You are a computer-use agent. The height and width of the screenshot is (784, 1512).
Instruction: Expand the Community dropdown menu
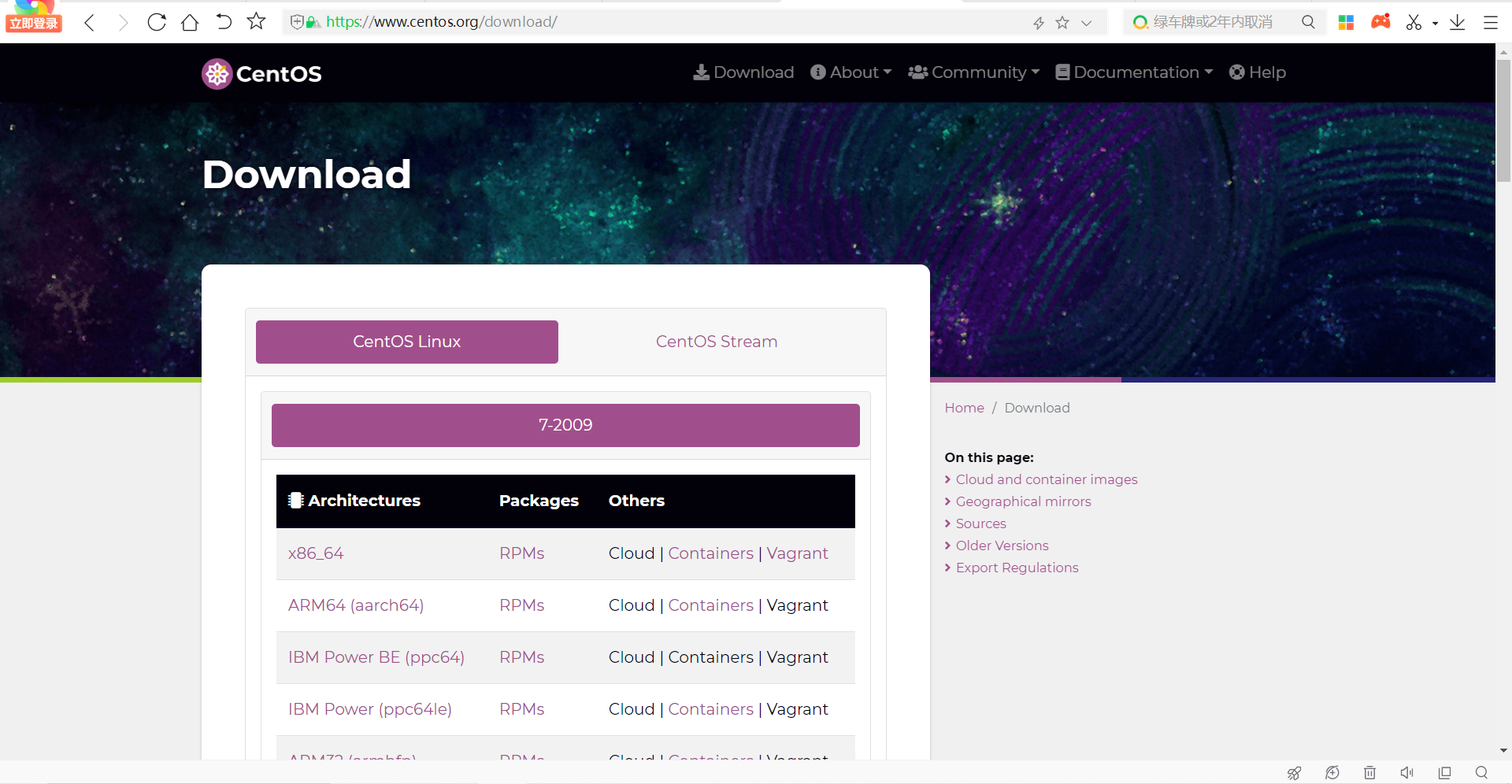[974, 72]
